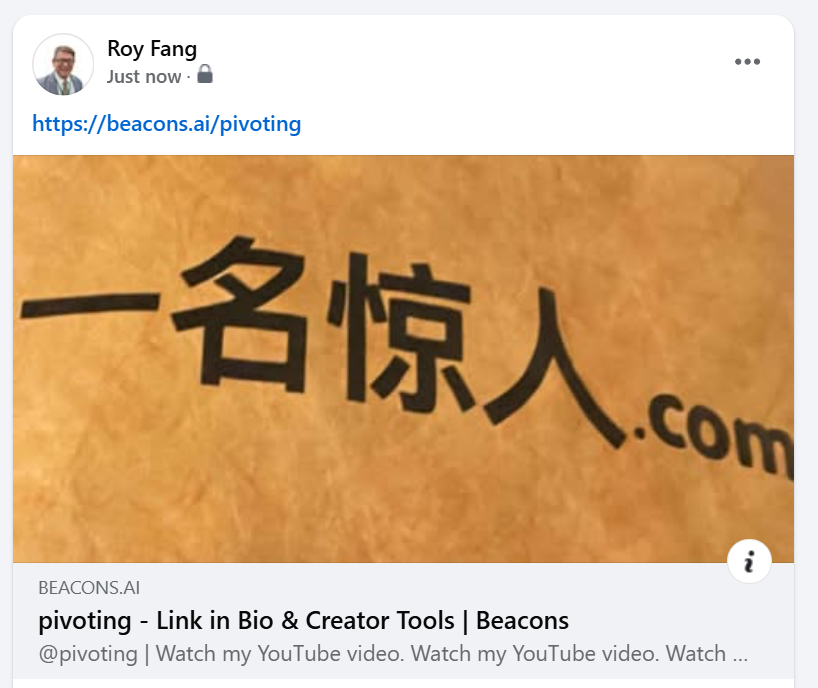Click the Roy Fang author name
This screenshot has height=688, width=818.
152,49
